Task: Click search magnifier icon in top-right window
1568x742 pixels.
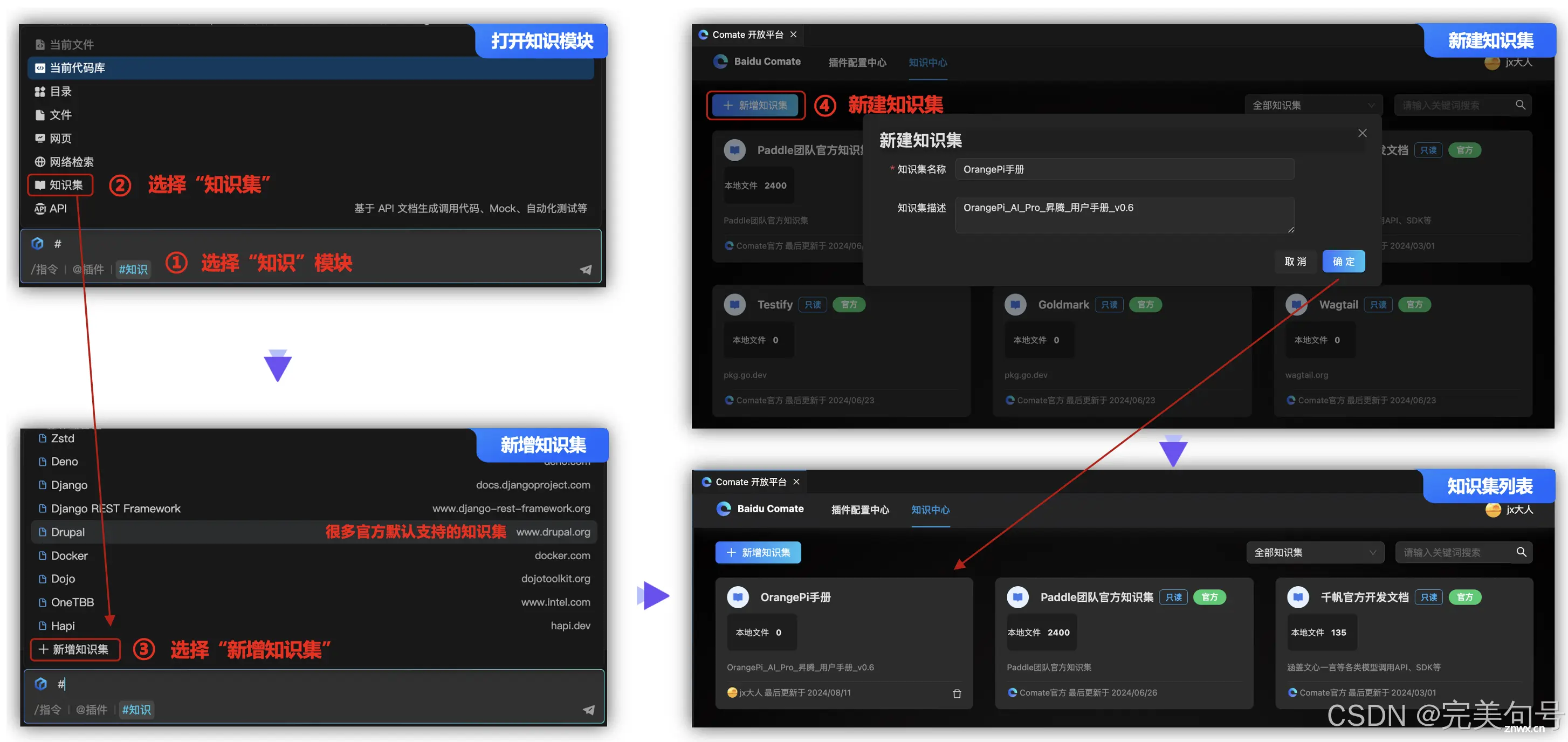Action: point(1520,105)
